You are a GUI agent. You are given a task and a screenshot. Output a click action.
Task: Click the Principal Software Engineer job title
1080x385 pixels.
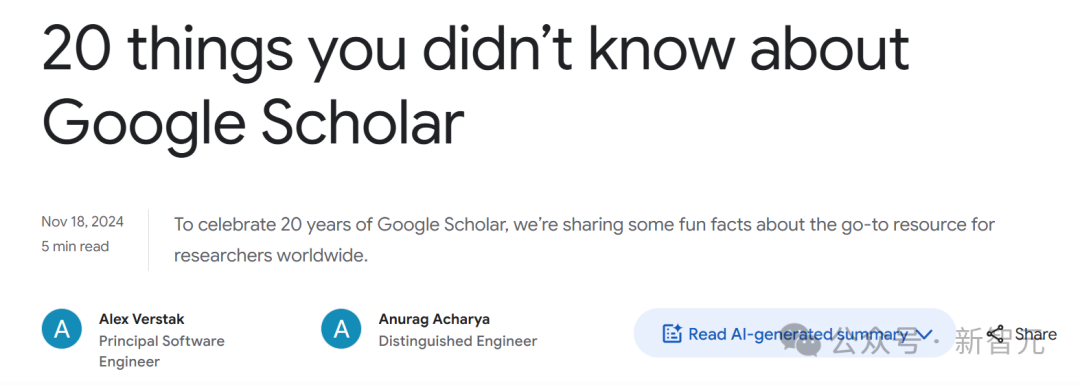tap(162, 351)
